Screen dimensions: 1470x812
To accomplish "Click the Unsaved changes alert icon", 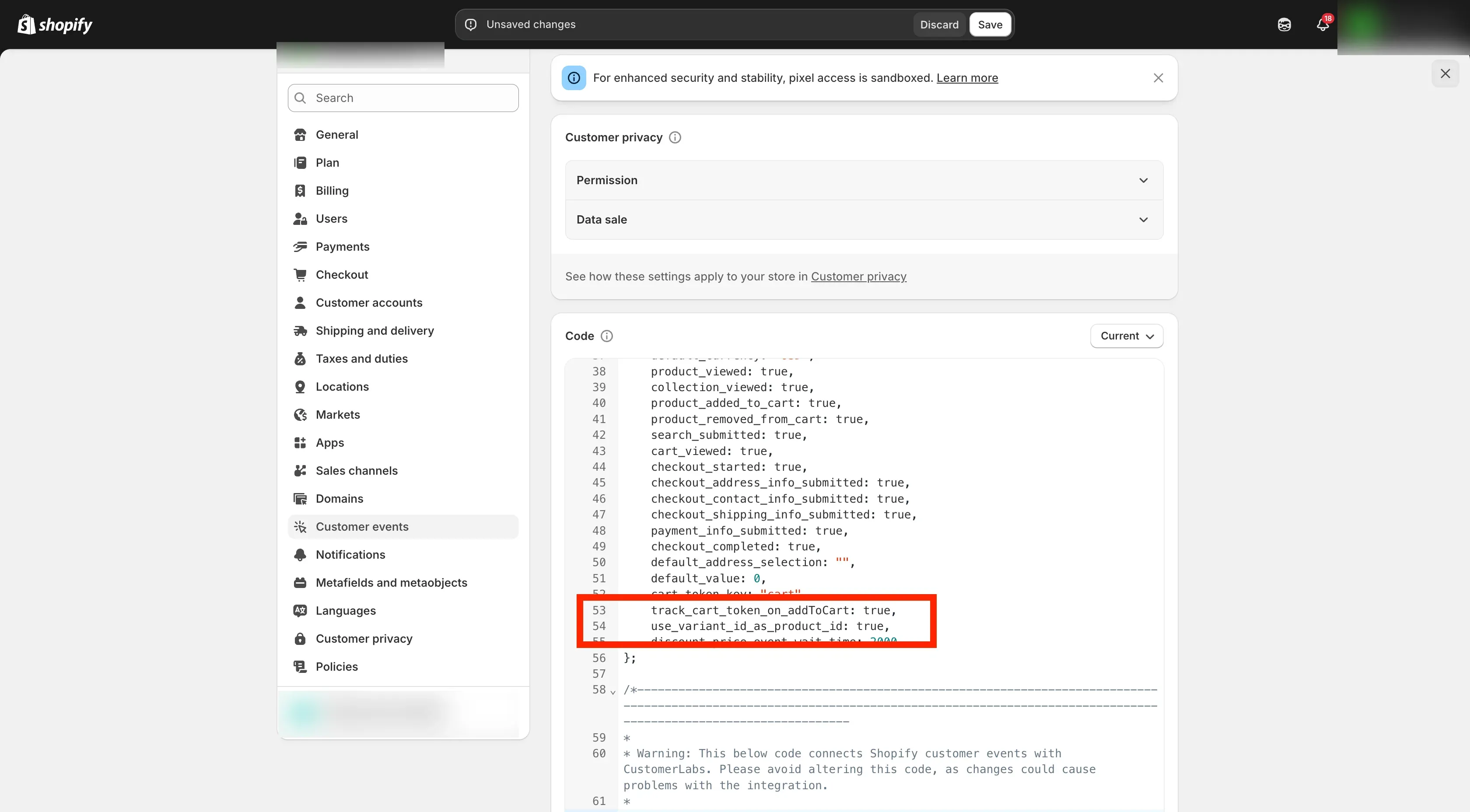I will [471, 24].
